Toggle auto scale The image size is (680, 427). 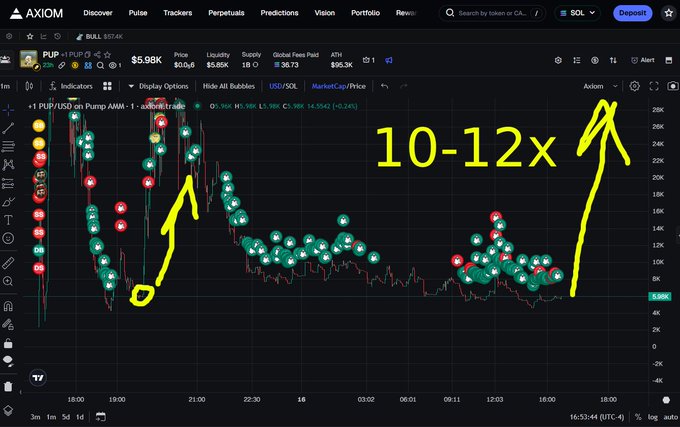[x=670, y=417]
